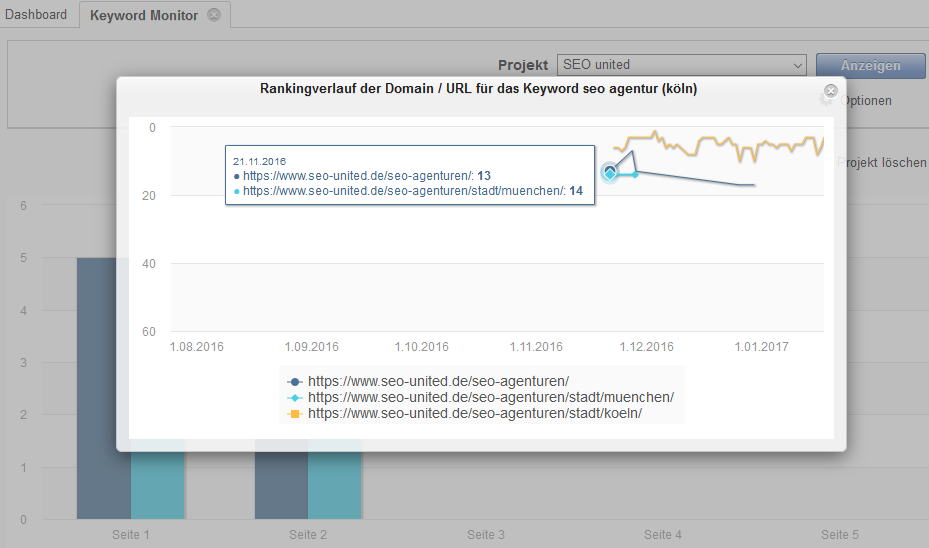This screenshot has height=548, width=929.
Task: Click the Seite 3 axis label
Action: pos(486,534)
